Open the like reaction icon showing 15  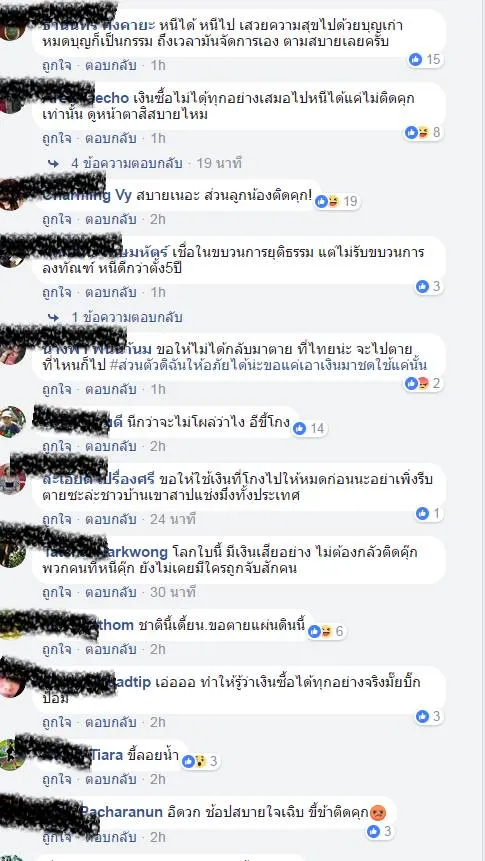(x=426, y=59)
